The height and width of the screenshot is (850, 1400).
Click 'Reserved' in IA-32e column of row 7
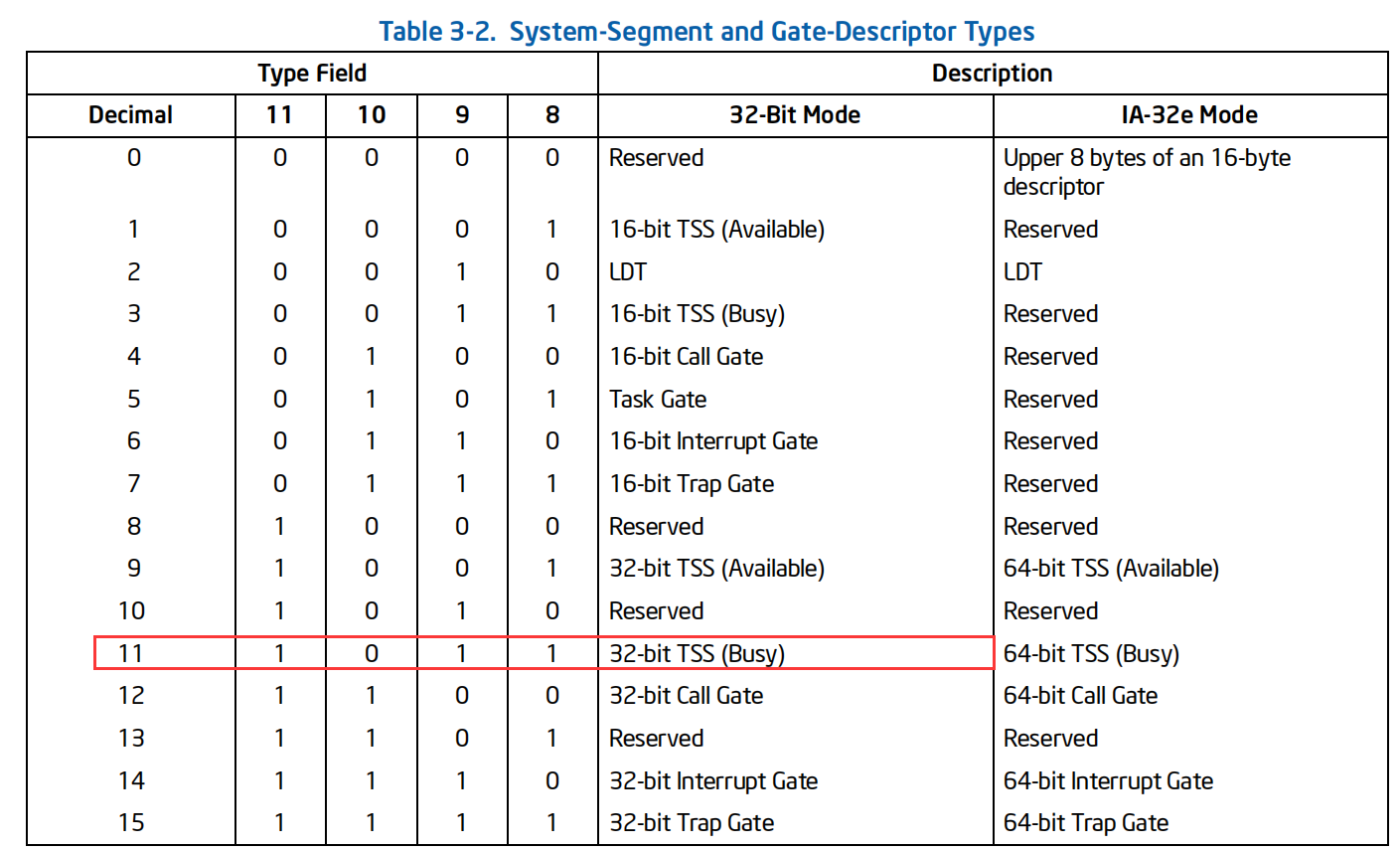click(1050, 484)
